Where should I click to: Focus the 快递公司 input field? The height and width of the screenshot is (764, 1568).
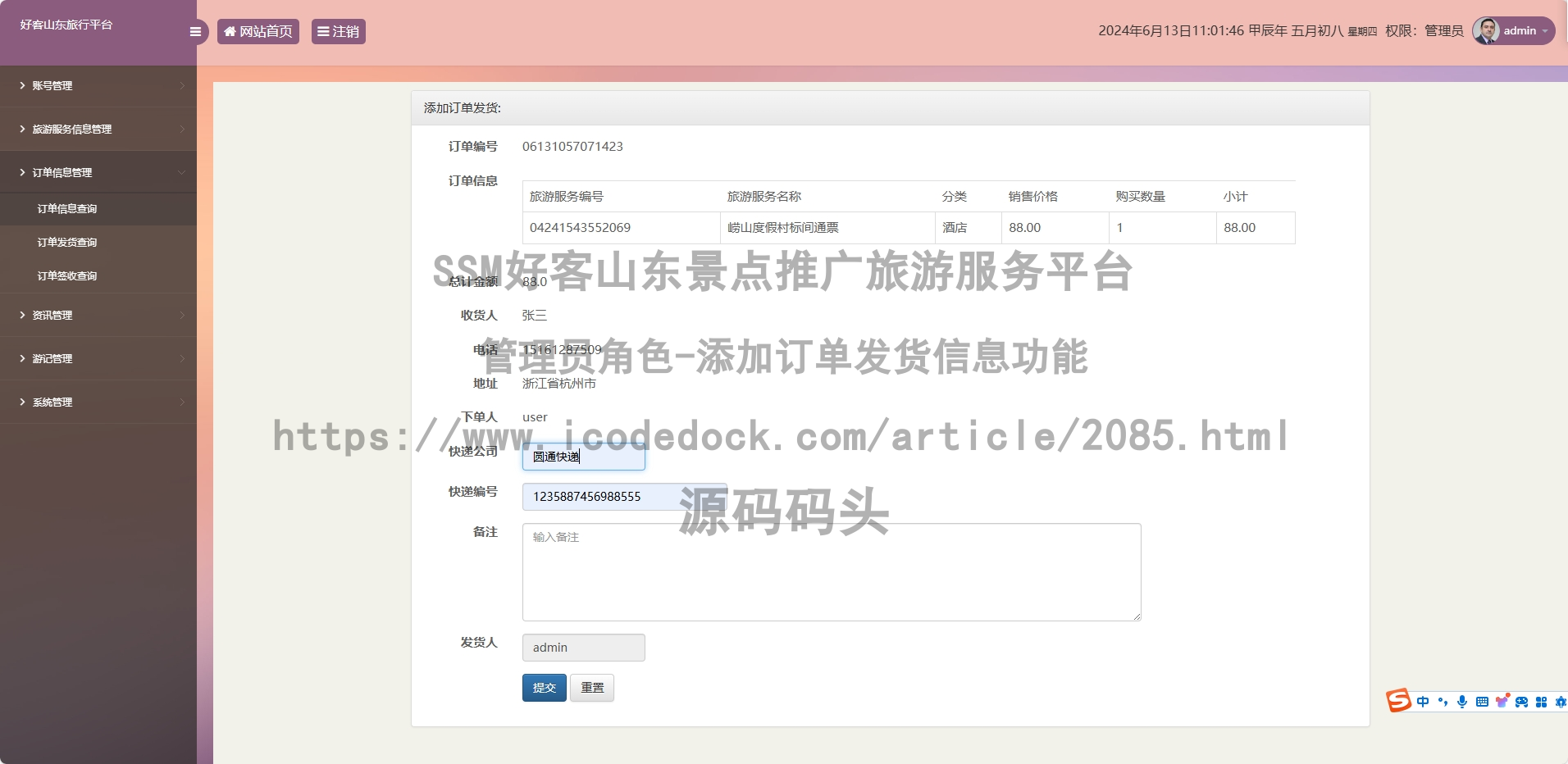584,457
